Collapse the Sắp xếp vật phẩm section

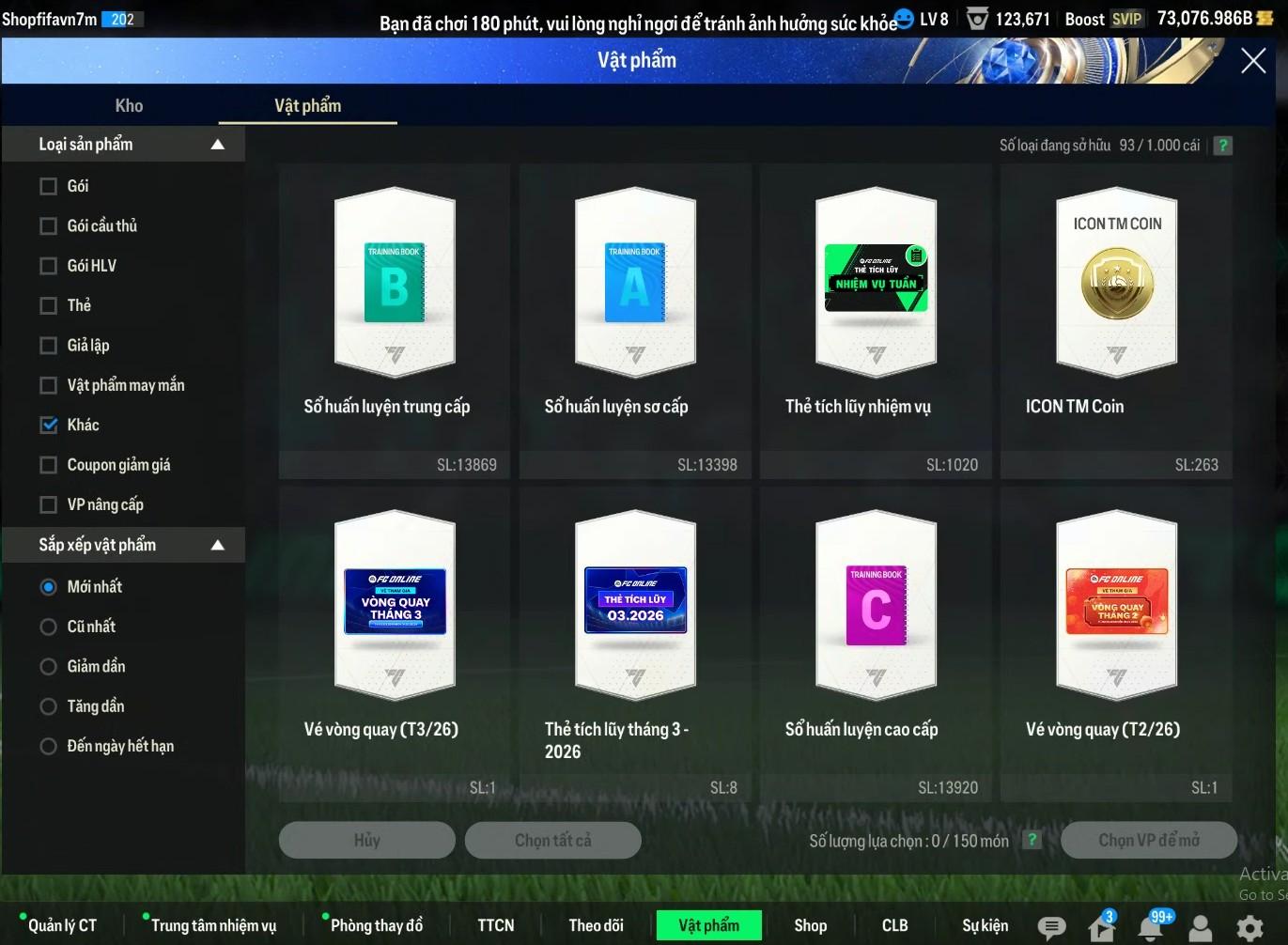pyautogui.click(x=217, y=545)
